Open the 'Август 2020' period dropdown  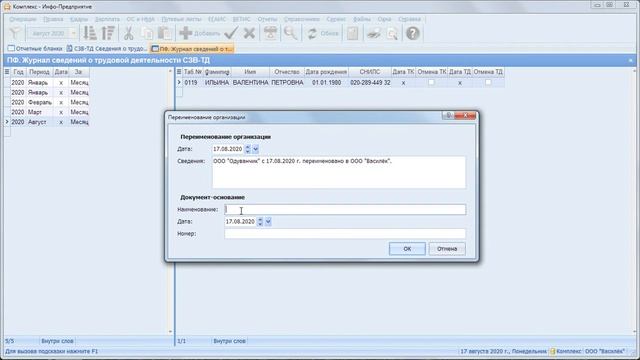73,33
